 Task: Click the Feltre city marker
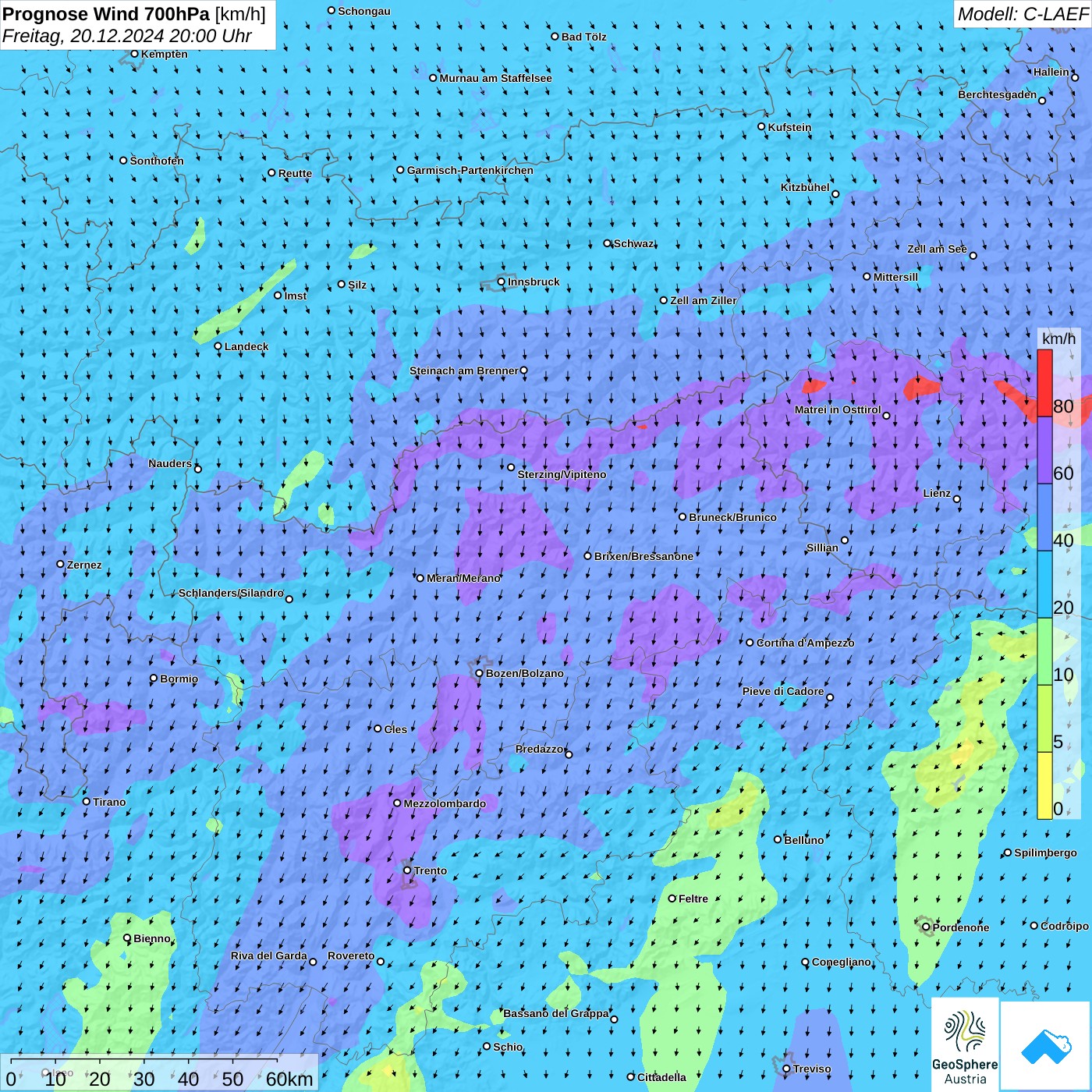672,899
